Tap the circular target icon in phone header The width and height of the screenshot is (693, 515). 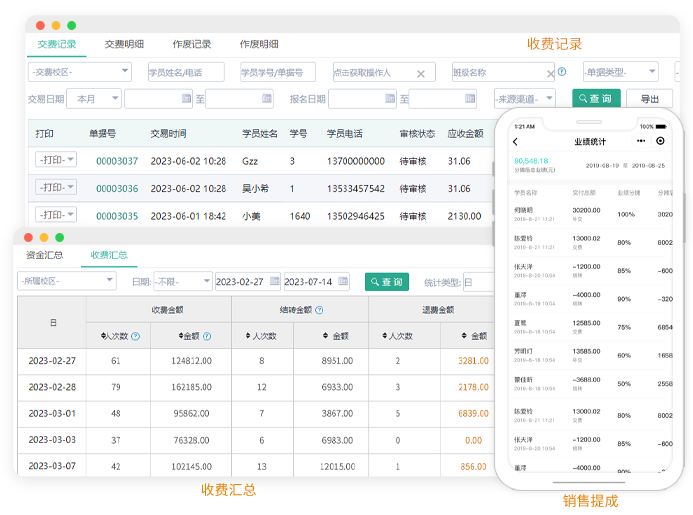(x=660, y=141)
